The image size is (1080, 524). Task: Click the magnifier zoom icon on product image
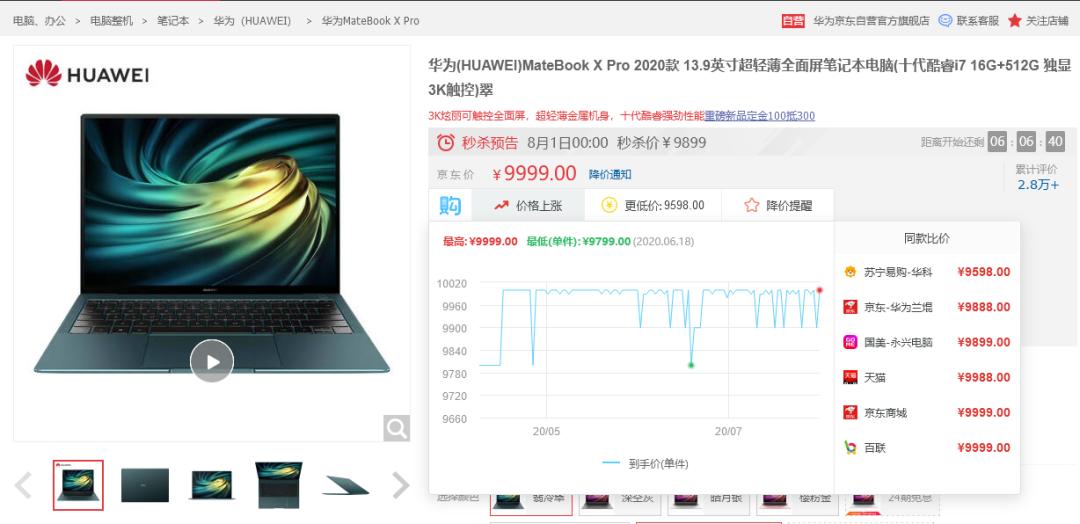397,428
